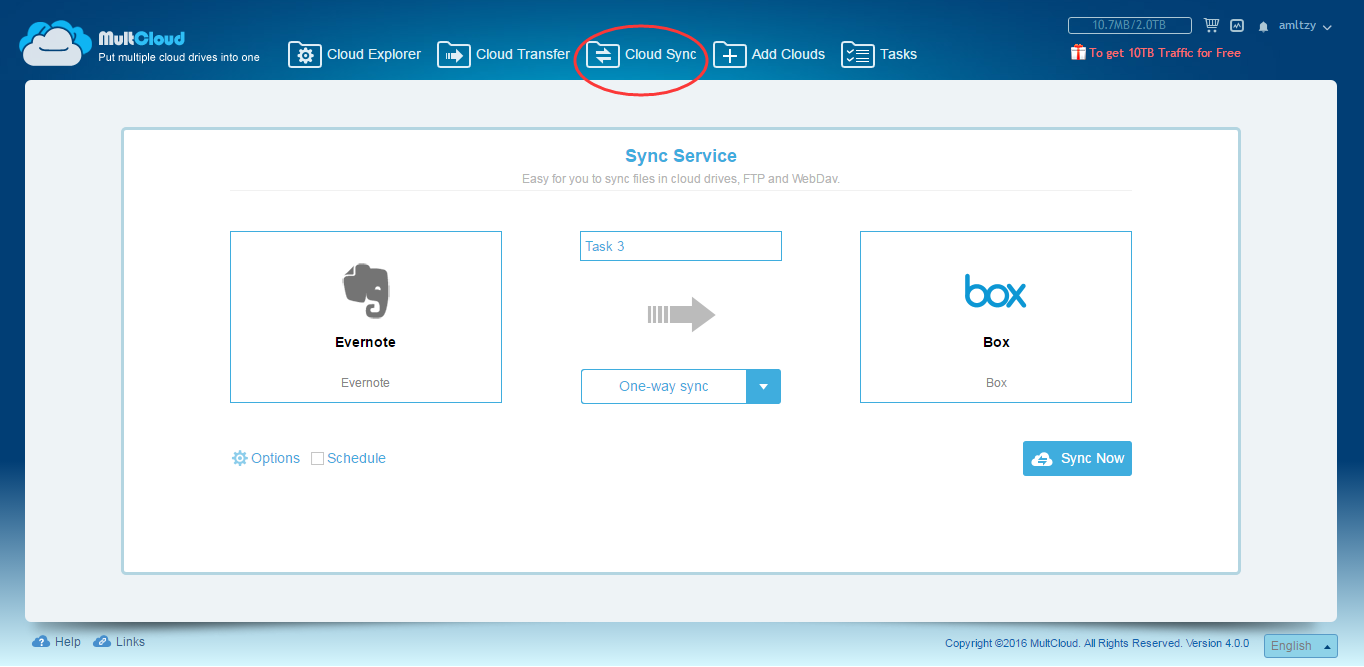Screen dimensions: 1364x667
Task: Open the Tasks list
Action: (879, 54)
